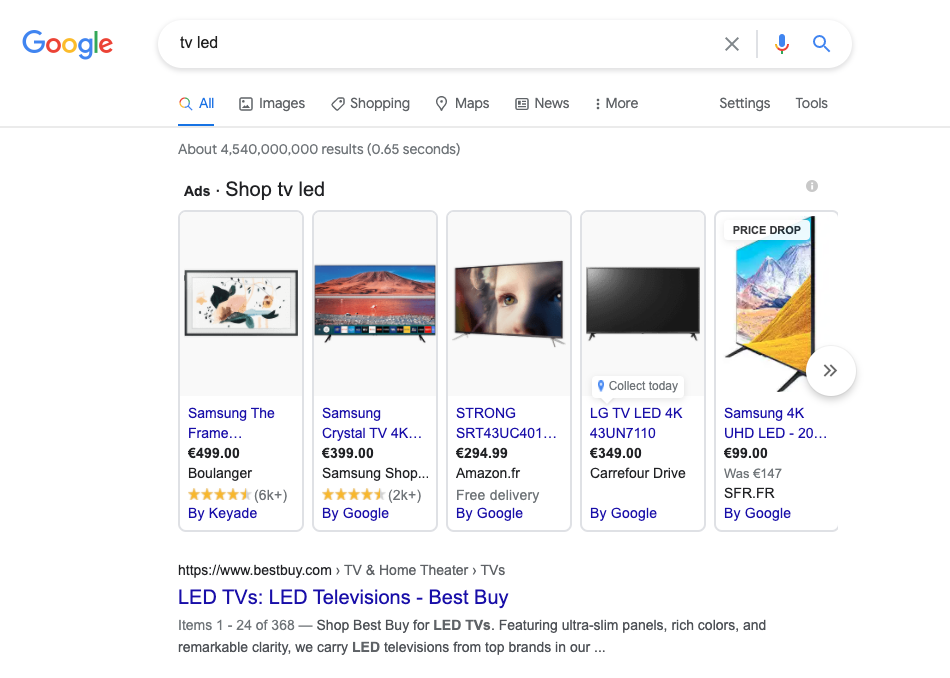Open the 'STRONG SRT43UC401…' product link
The height and width of the screenshot is (678, 950).
pyautogui.click(x=506, y=423)
